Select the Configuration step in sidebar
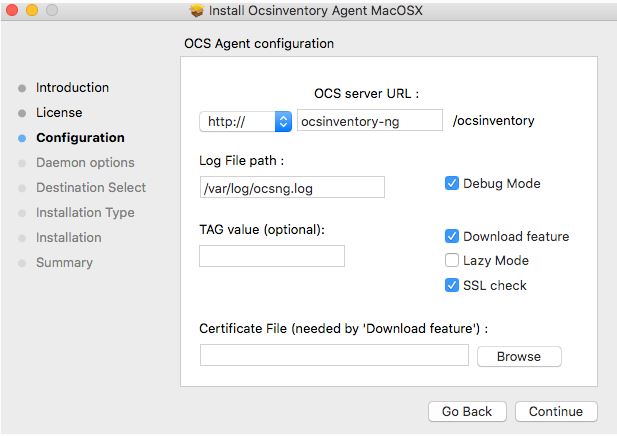This screenshot has width=617, height=436. tap(80, 138)
